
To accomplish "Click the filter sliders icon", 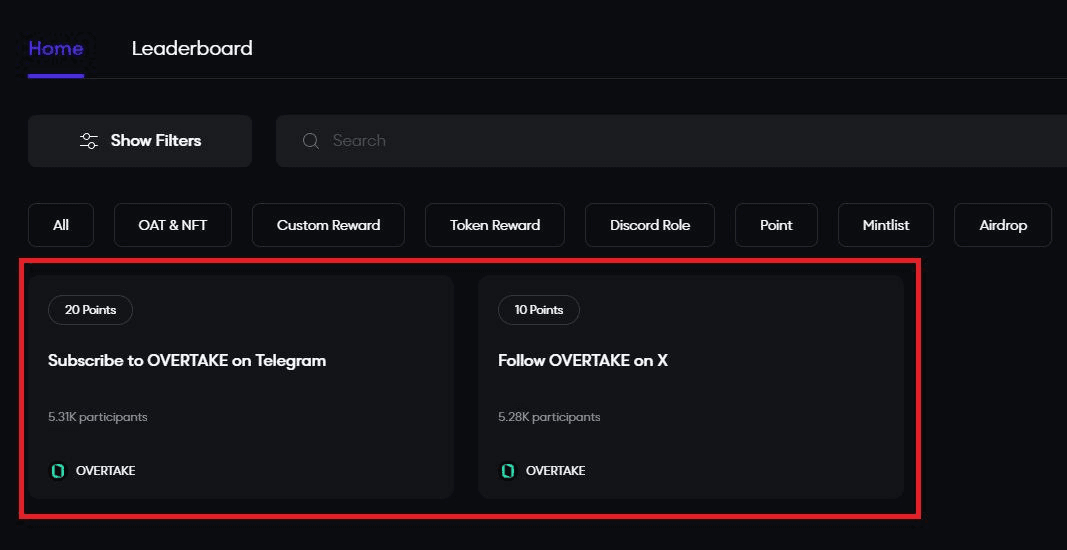I will 88,141.
